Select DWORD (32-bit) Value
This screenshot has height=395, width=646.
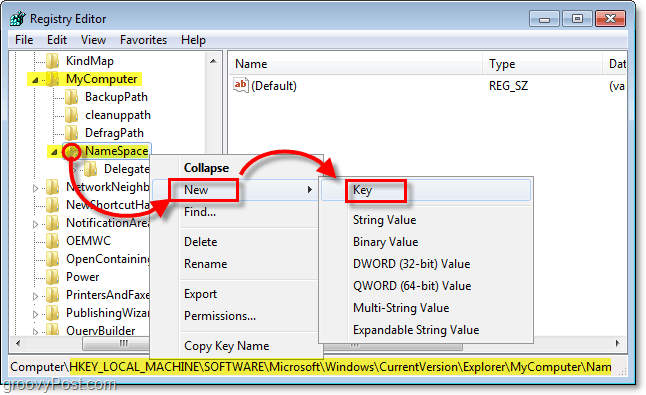pyautogui.click(x=426, y=264)
